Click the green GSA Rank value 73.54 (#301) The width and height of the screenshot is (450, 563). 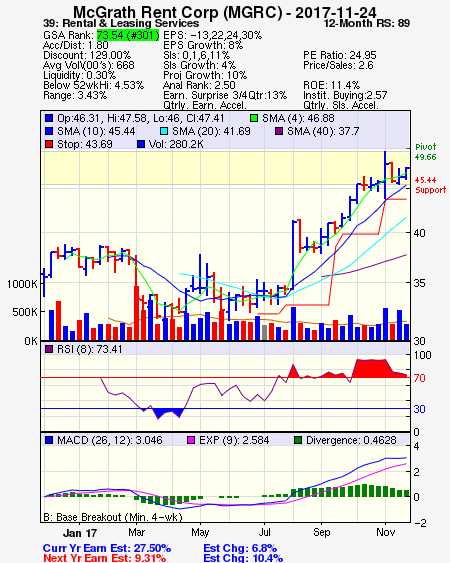[x=128, y=35]
